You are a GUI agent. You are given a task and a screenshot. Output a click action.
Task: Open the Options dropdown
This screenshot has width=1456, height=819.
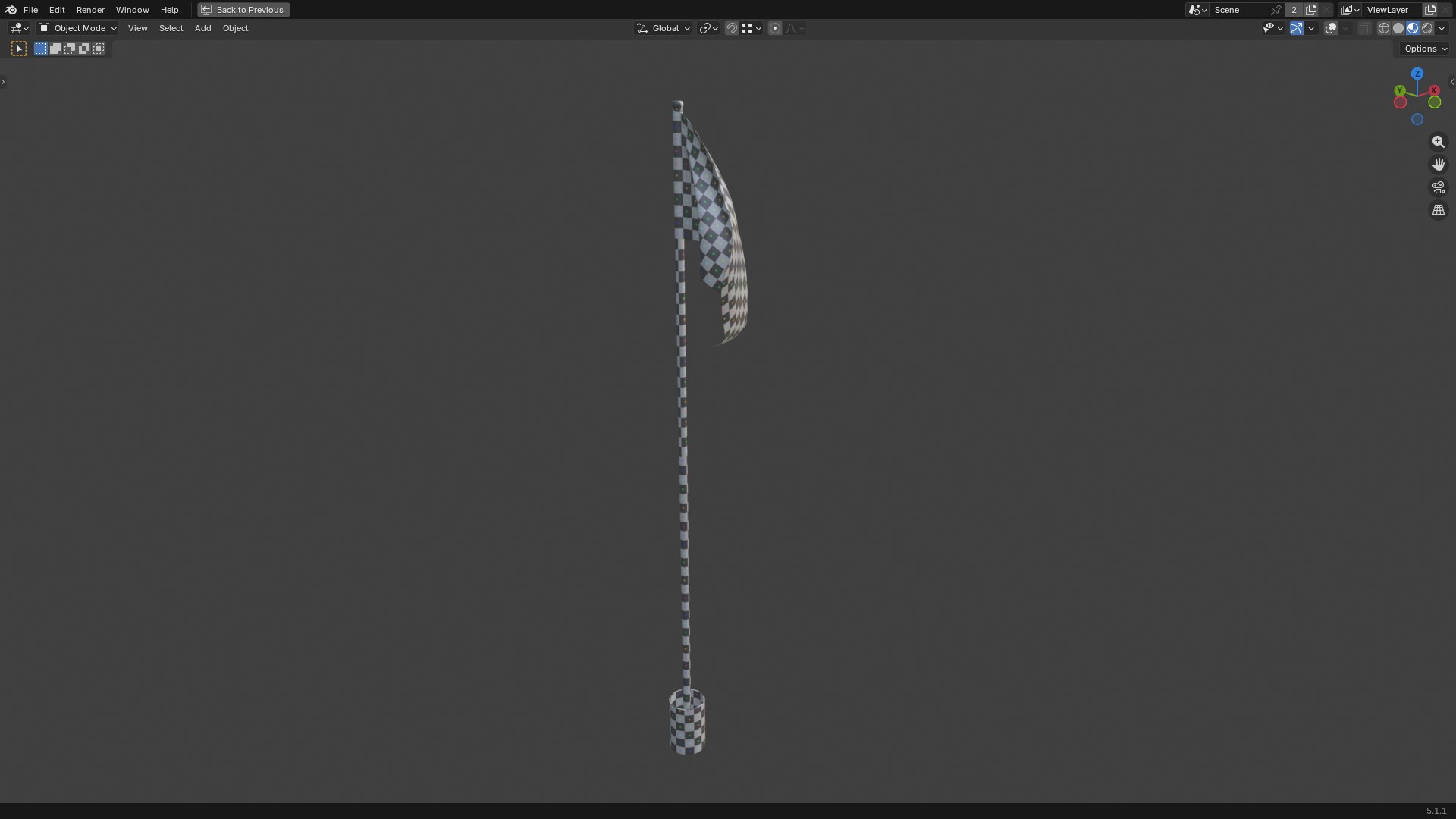(x=1426, y=49)
